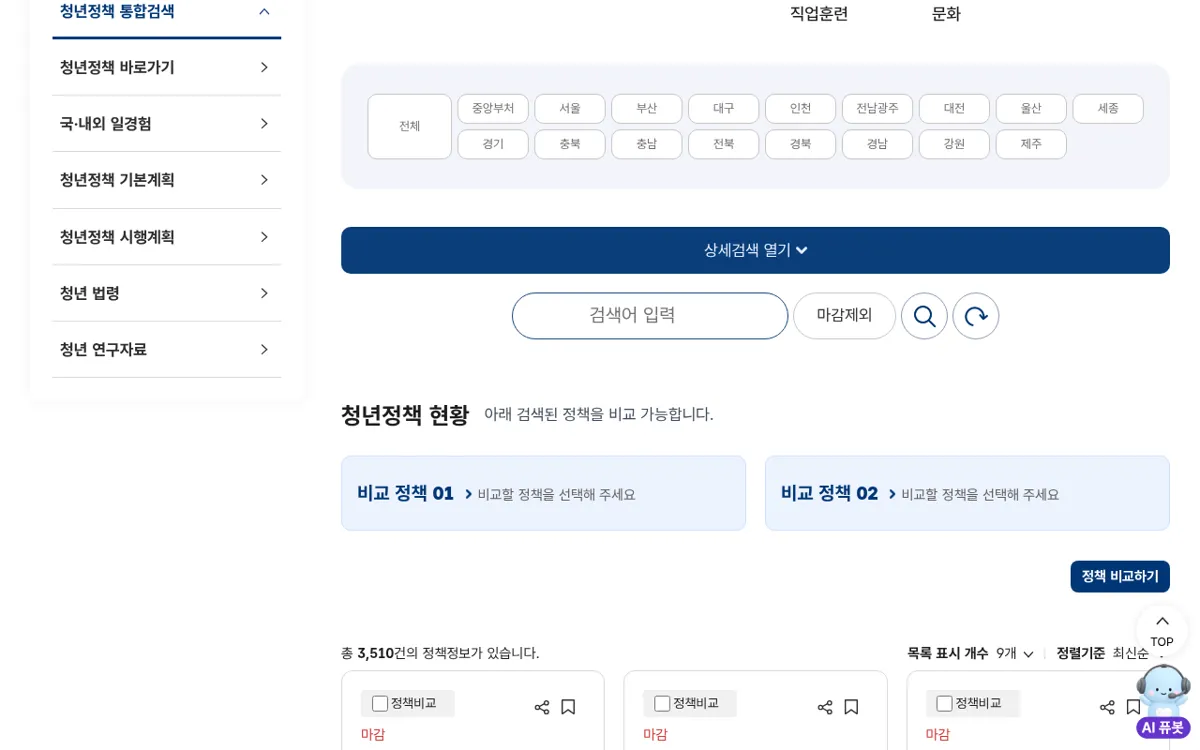Image resolution: width=1200 pixels, height=750 pixels.
Task: Select the 경남 region filter
Action: 877,144
